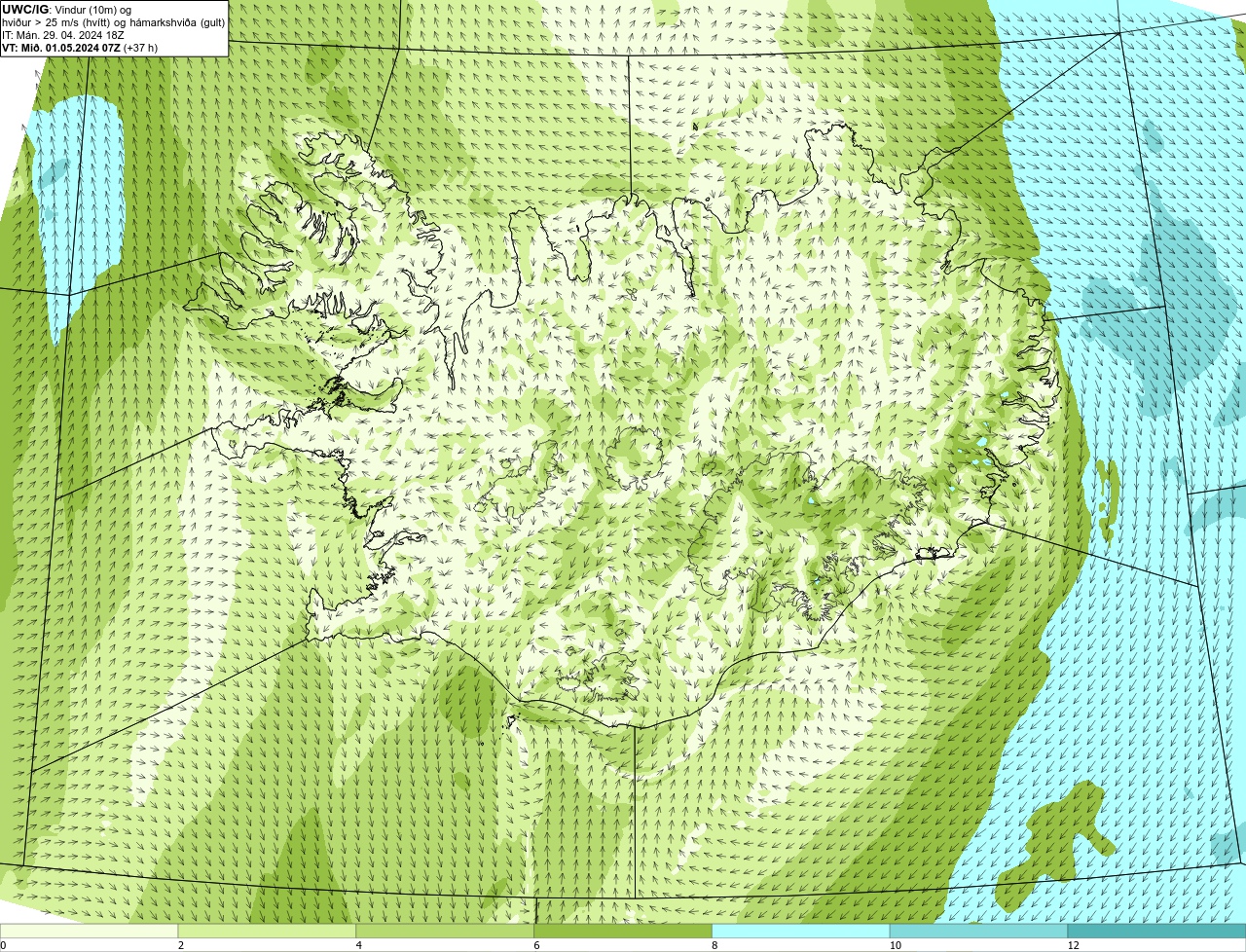Click the valid time line 'VT: Mið. 01.05.2024 07Z (+37 h)'

pyautogui.click(x=80, y=48)
